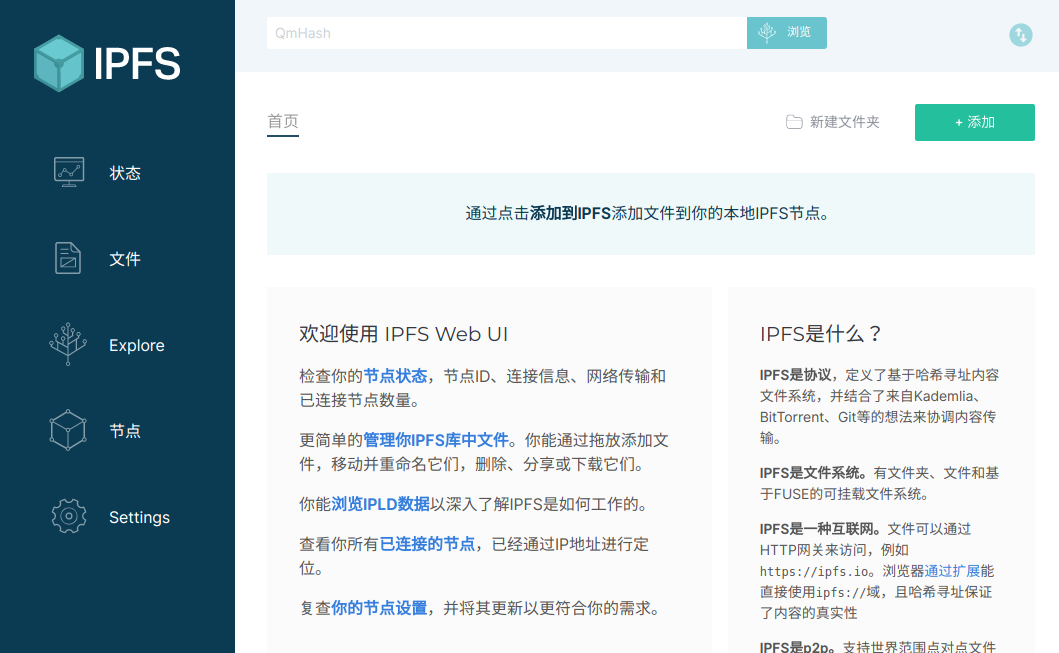Follow the 管理你IPFS库中文件 link
Screen dimensions: 1059x653
[436, 440]
